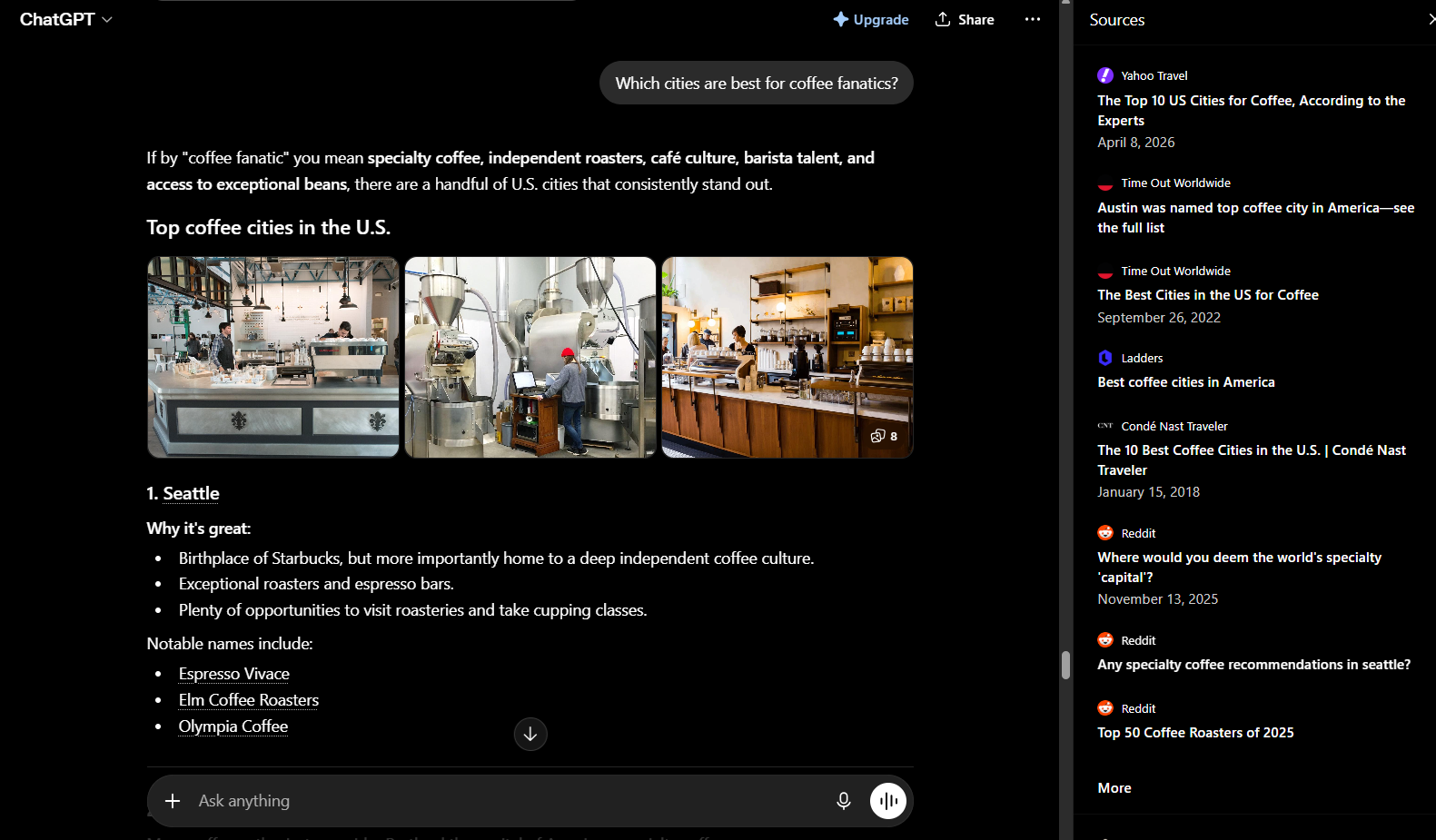Screen dimensions: 1436x840
Task: Open Condé Nast Traveler 10 Best Coffee Cities
Action: pyautogui.click(x=1252, y=460)
